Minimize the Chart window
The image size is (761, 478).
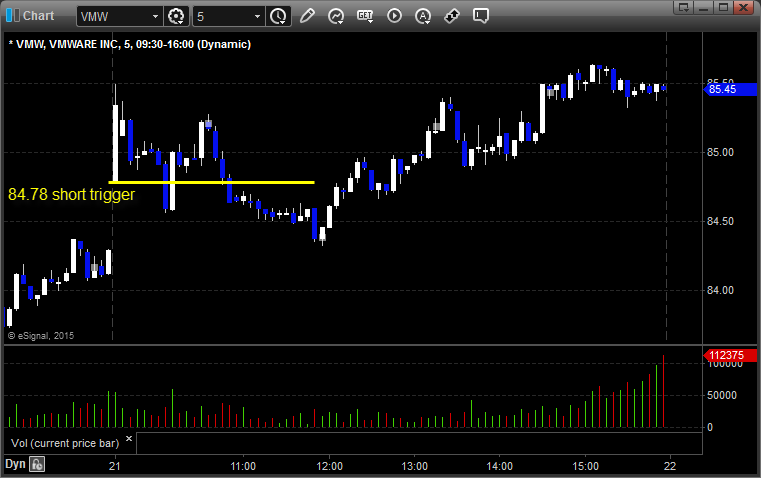[x=703, y=7]
